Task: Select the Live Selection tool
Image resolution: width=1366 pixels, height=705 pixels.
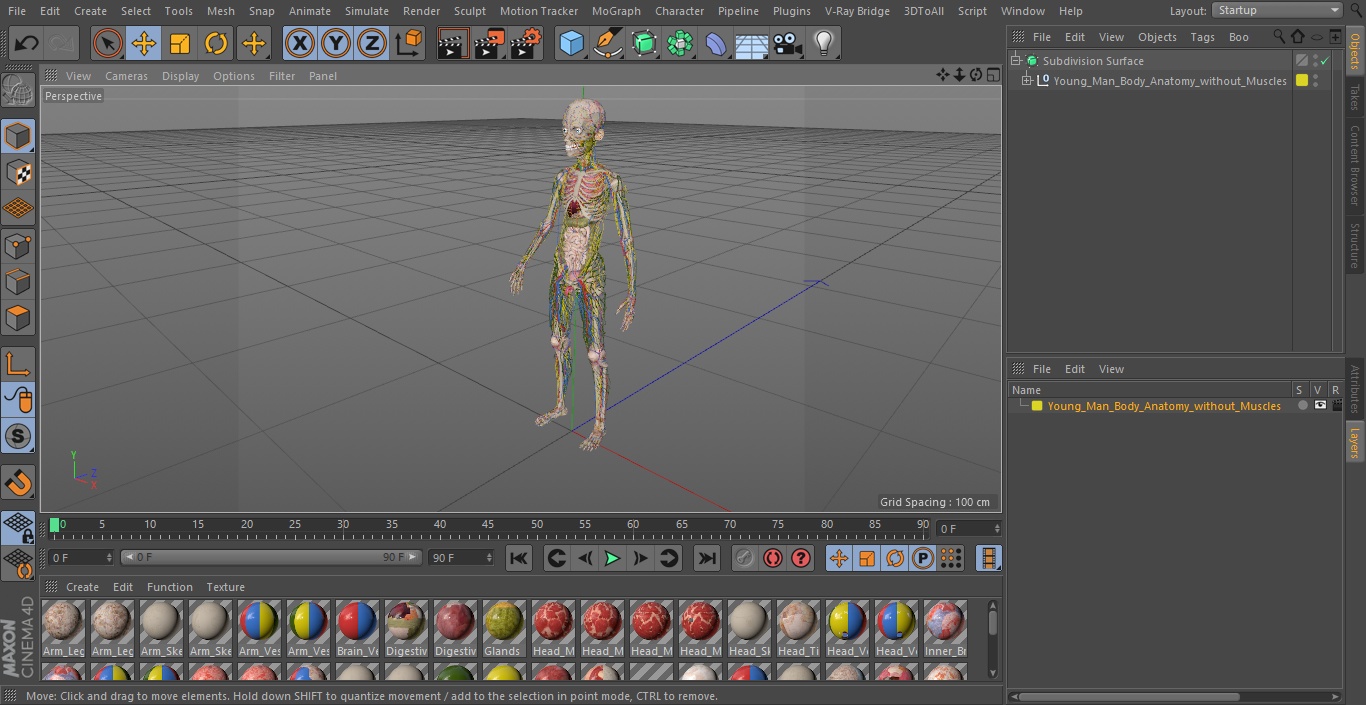Action: pyautogui.click(x=107, y=43)
